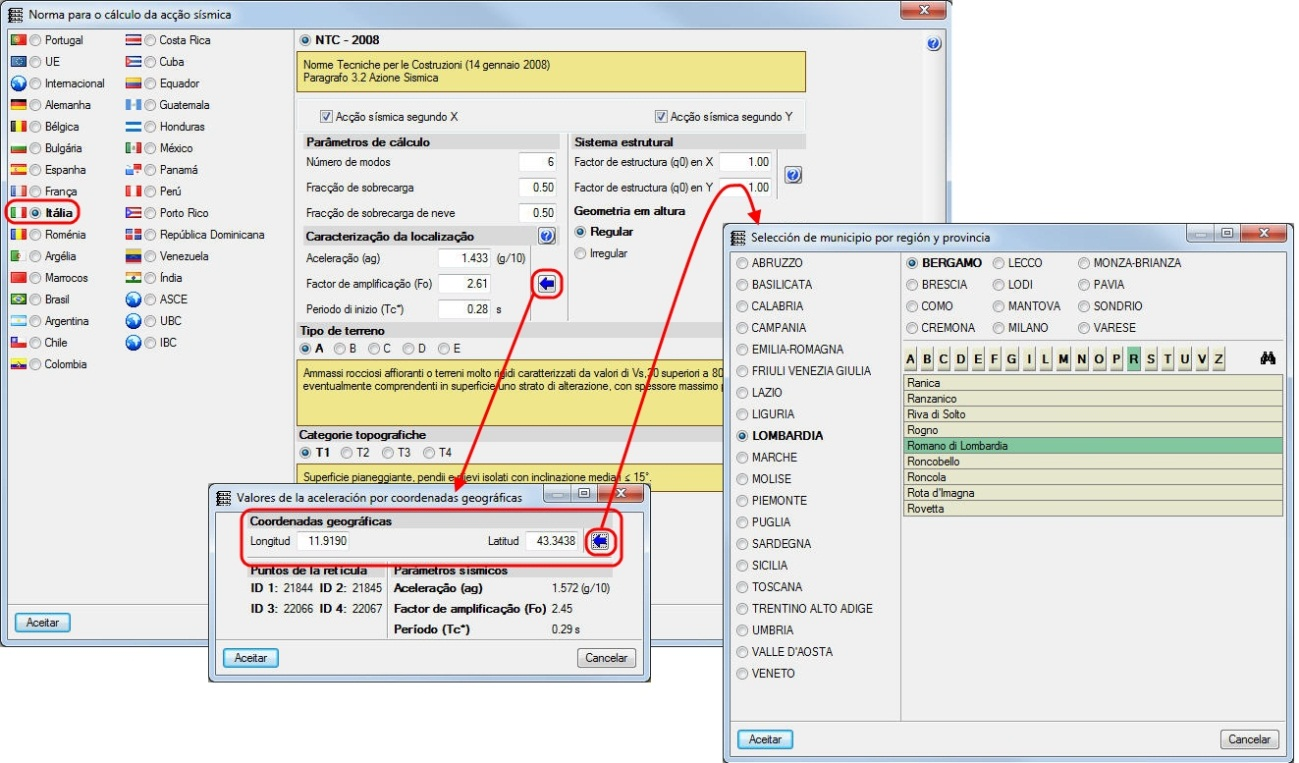Choose the MILANO province option
1299x763 pixels.
pyautogui.click(x=1000, y=328)
